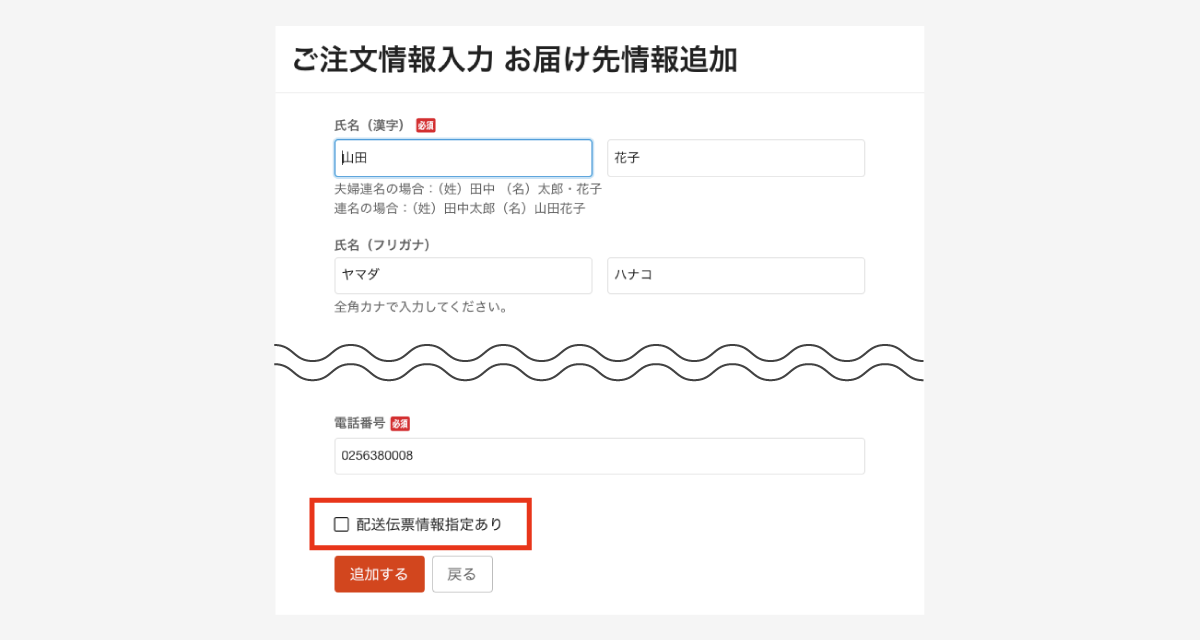
Task: Focus the ヤマダ furigana surname field
Action: 463,276
